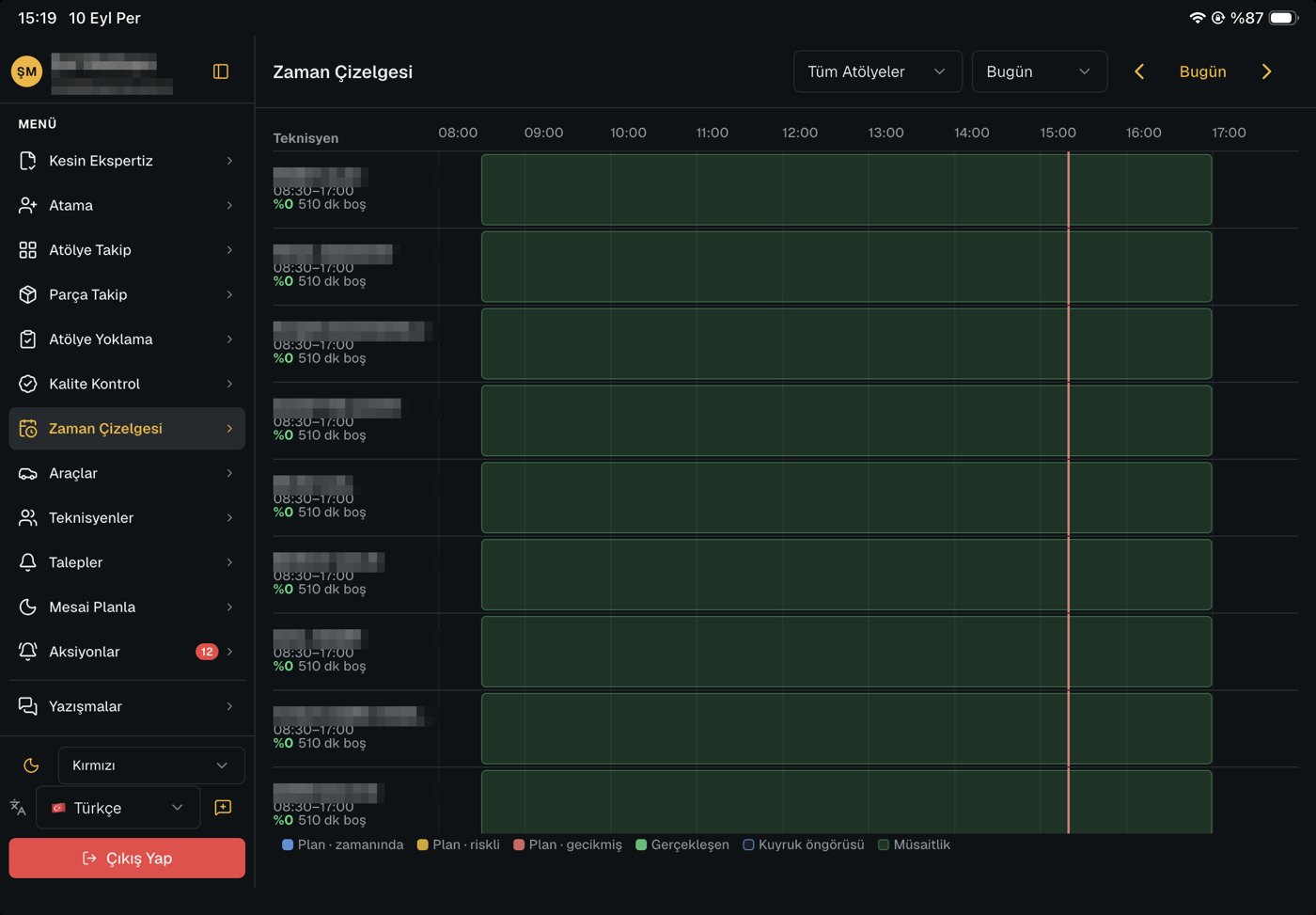
Task: Click the Teknisyenler people icon
Action: (28, 518)
